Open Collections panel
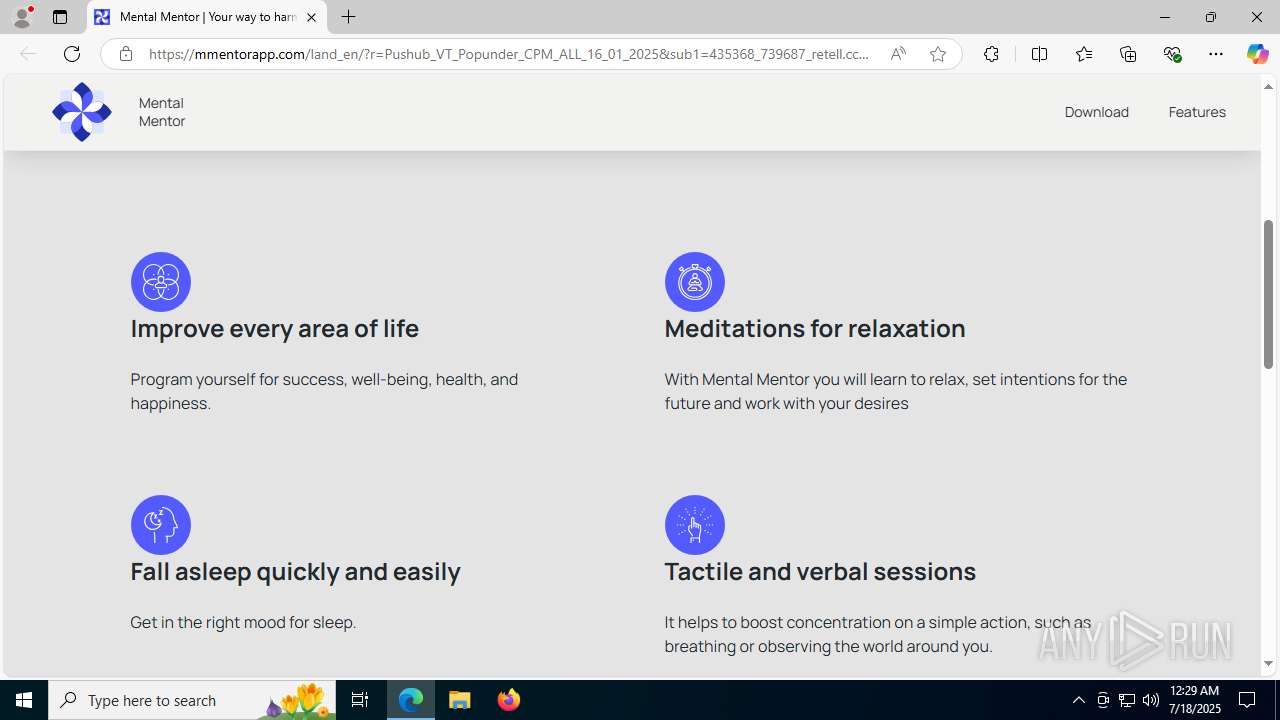Image resolution: width=1280 pixels, height=720 pixels. point(1128,54)
